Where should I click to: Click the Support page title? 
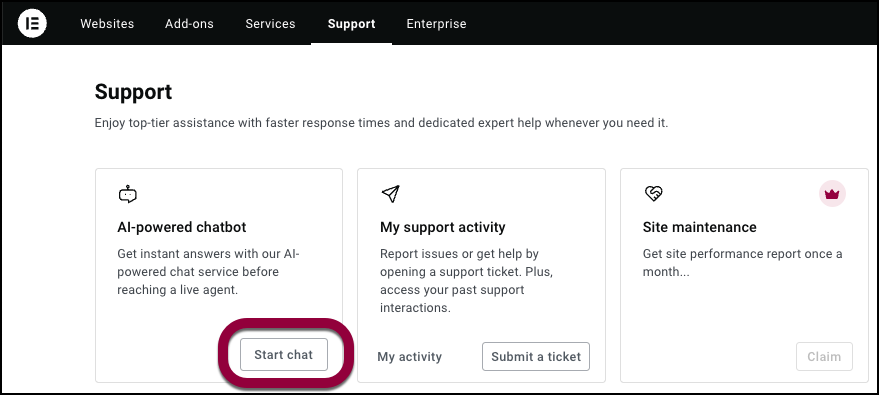[133, 92]
